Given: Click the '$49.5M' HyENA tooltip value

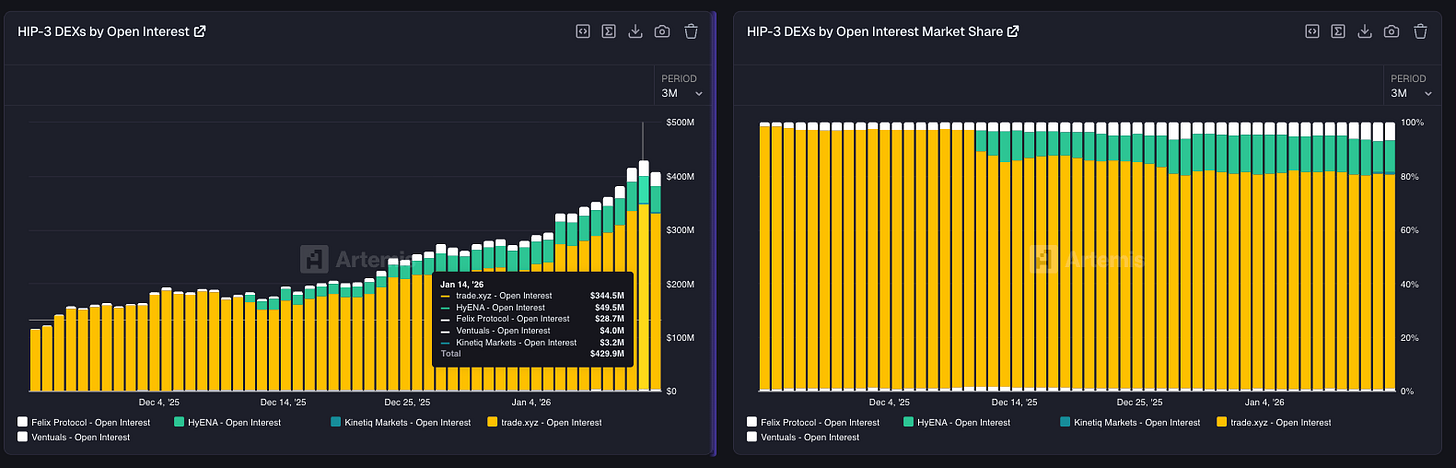Looking at the screenshot, I should 608,307.
